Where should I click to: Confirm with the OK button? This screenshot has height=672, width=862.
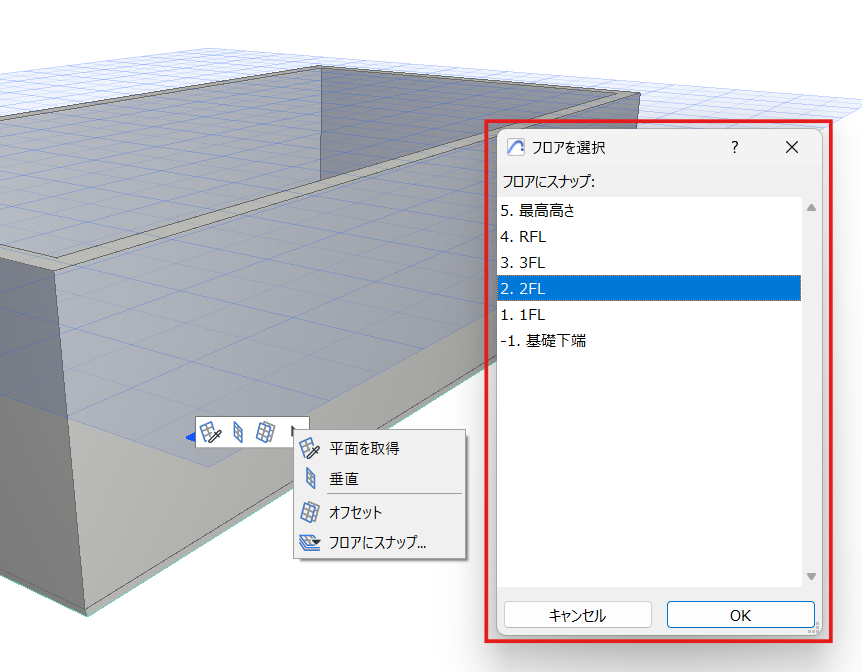[x=741, y=615]
